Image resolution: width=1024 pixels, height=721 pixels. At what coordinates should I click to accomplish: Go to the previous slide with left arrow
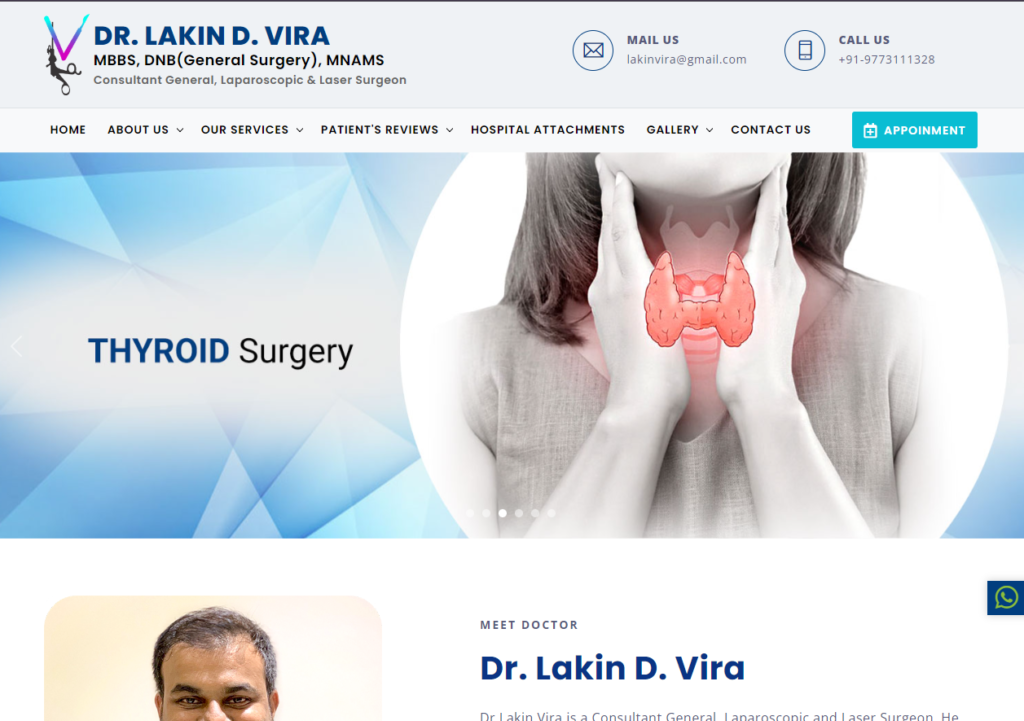[x=17, y=346]
